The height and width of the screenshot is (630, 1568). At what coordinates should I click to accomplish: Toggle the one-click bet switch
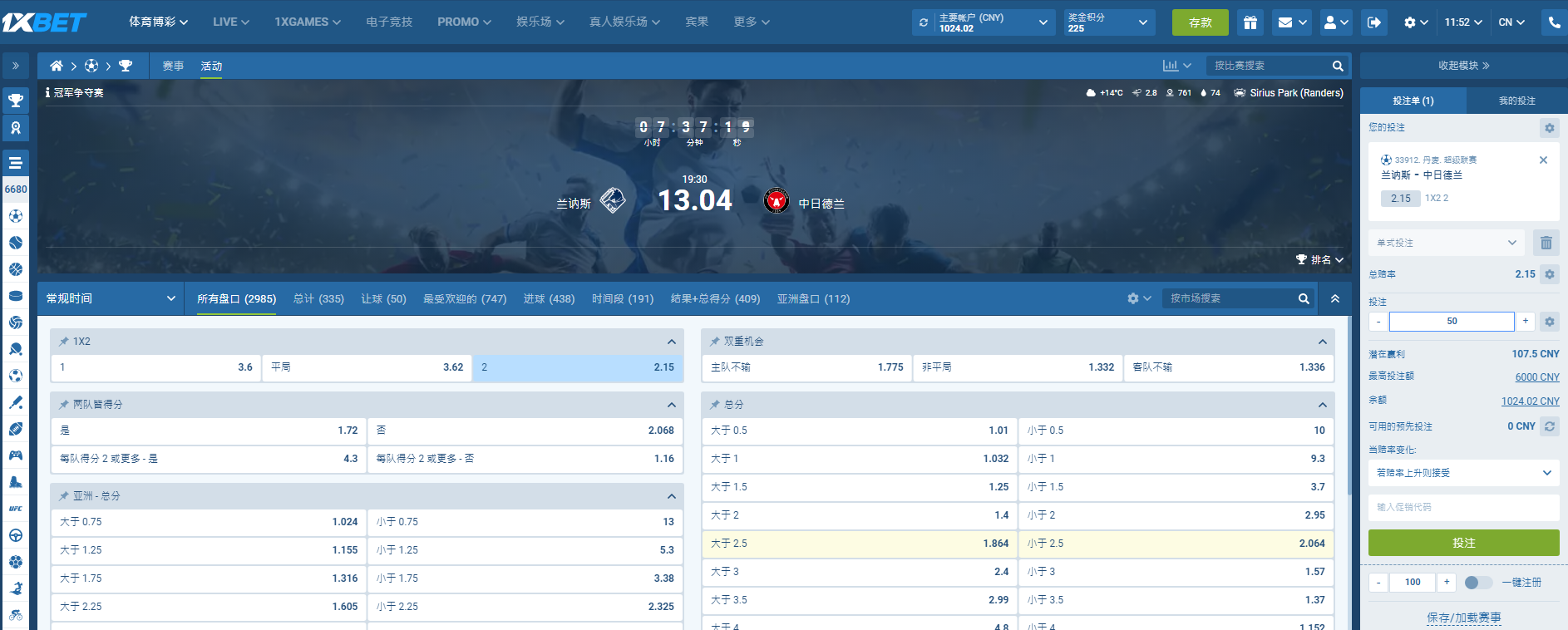[1477, 583]
